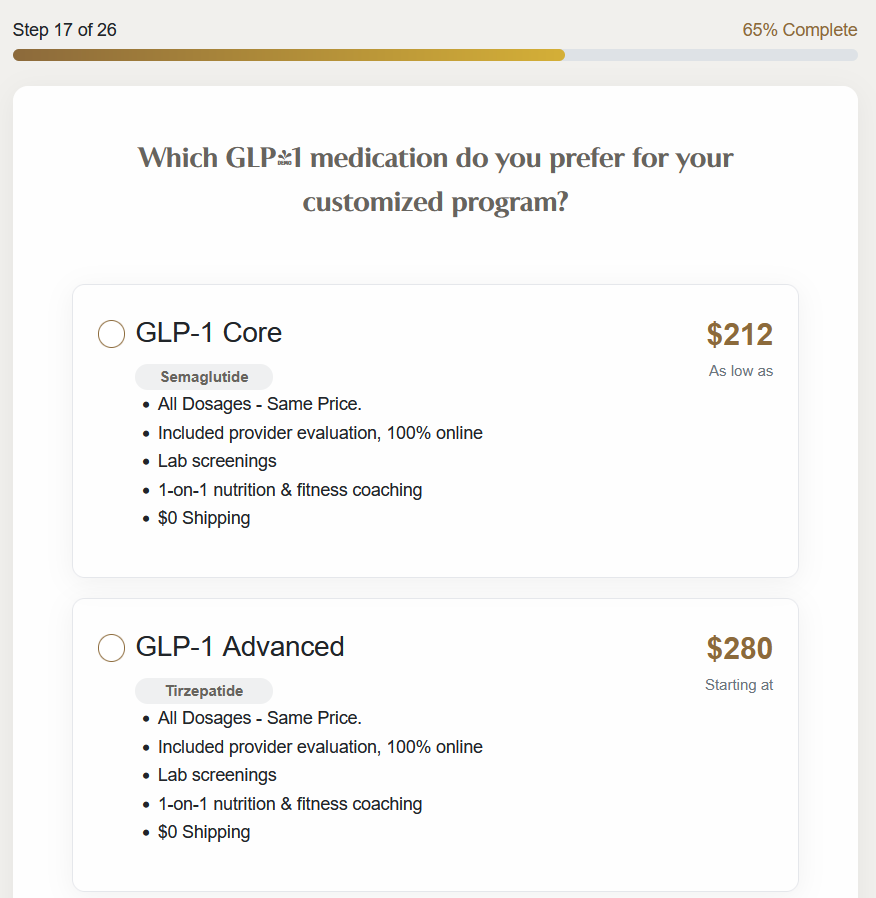Click the "GLP-1 Core" plan title

[209, 333]
